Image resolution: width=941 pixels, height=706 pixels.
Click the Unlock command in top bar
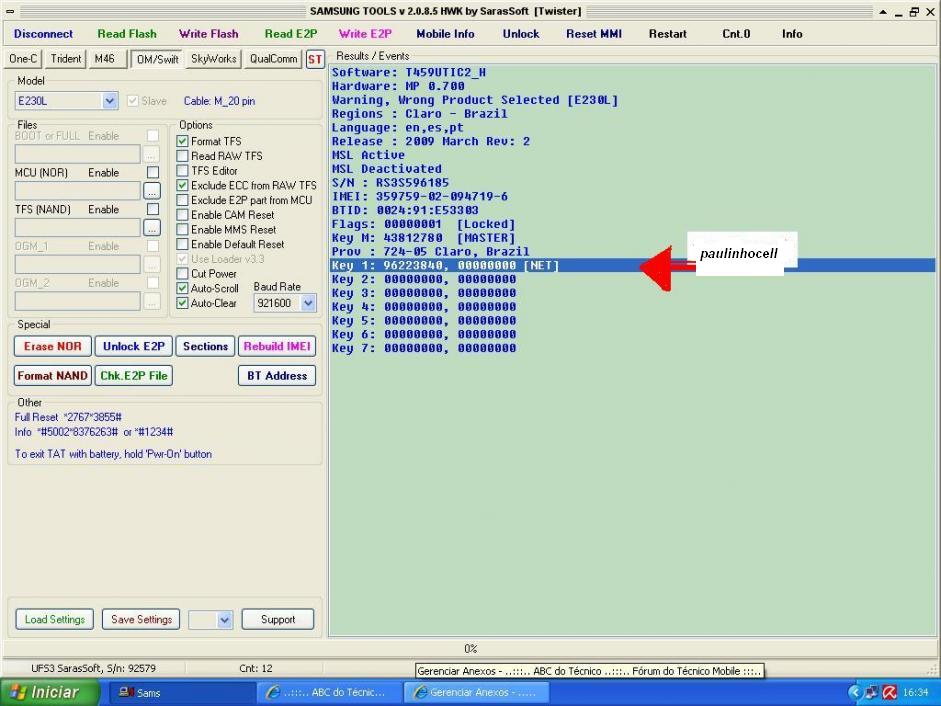[521, 34]
